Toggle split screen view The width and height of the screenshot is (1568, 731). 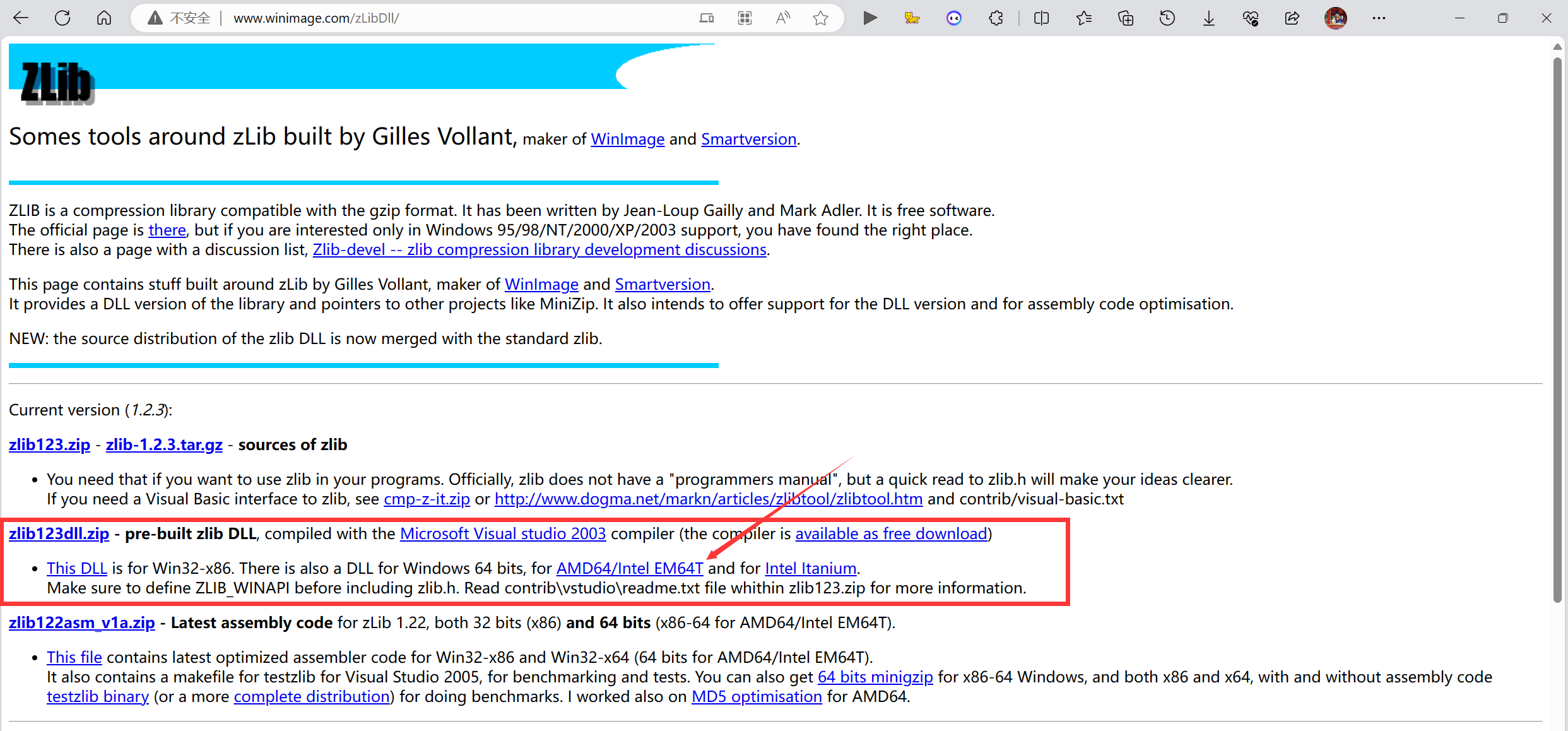pyautogui.click(x=1042, y=18)
